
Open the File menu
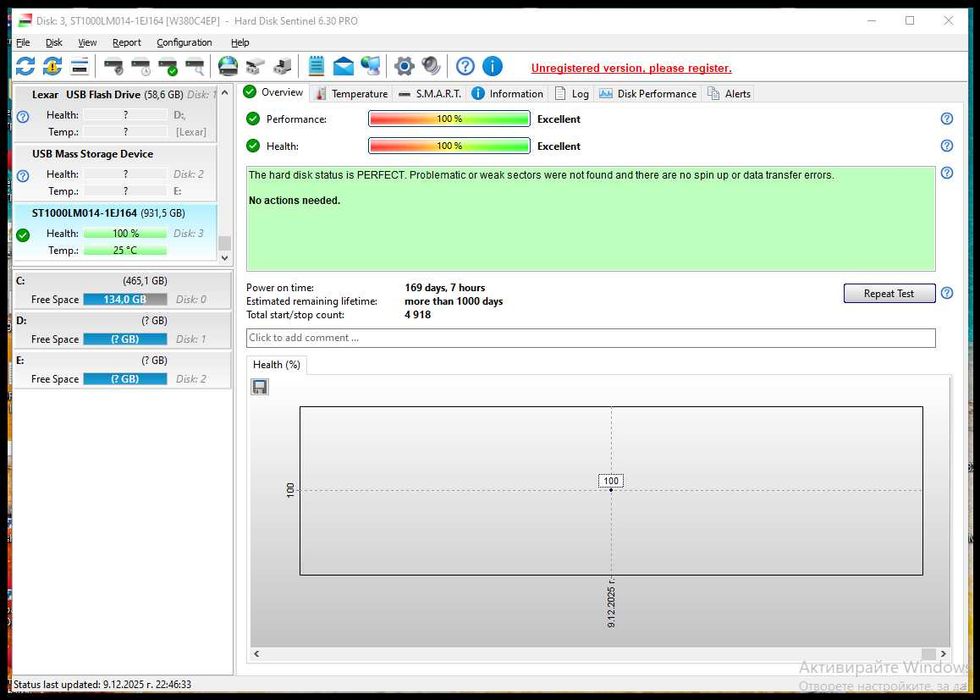[x=22, y=42]
